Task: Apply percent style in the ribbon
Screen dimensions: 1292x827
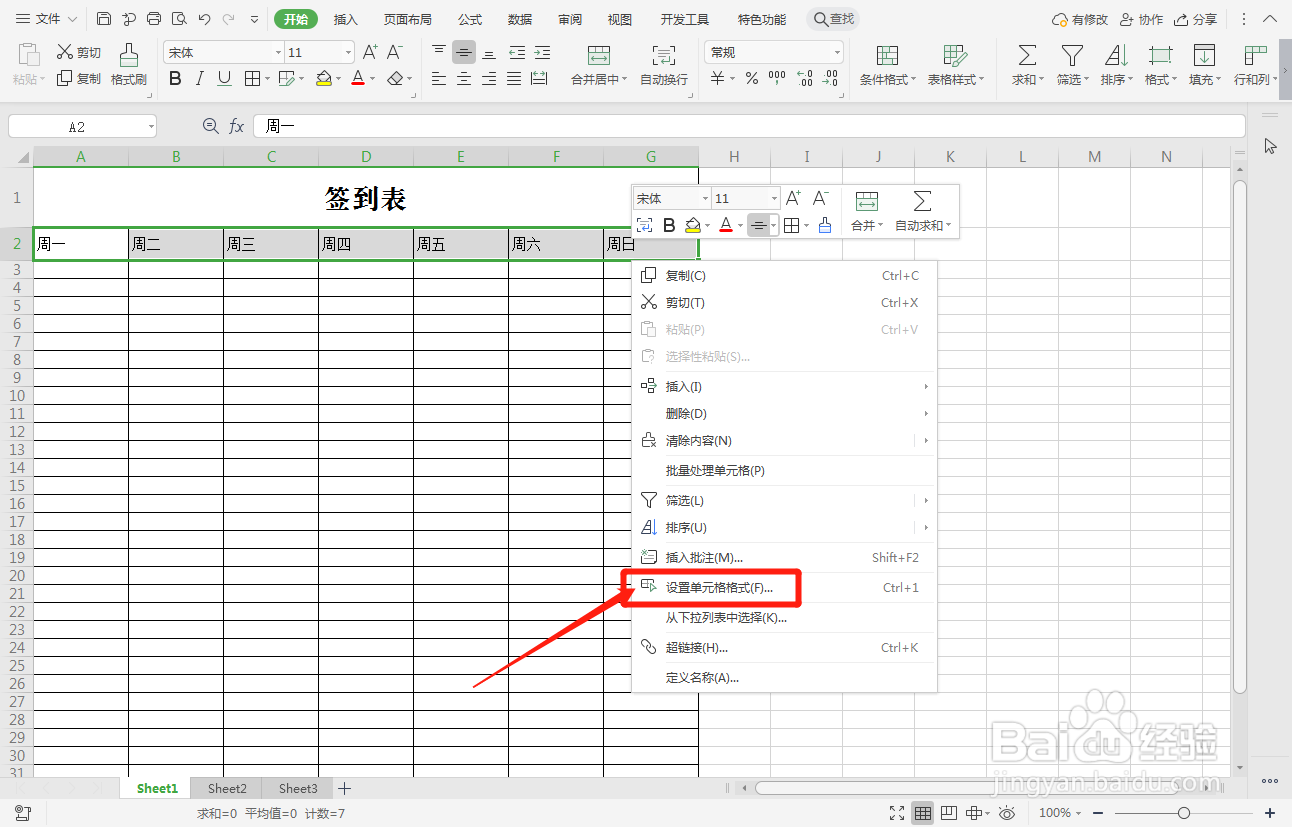Action: 751,78
